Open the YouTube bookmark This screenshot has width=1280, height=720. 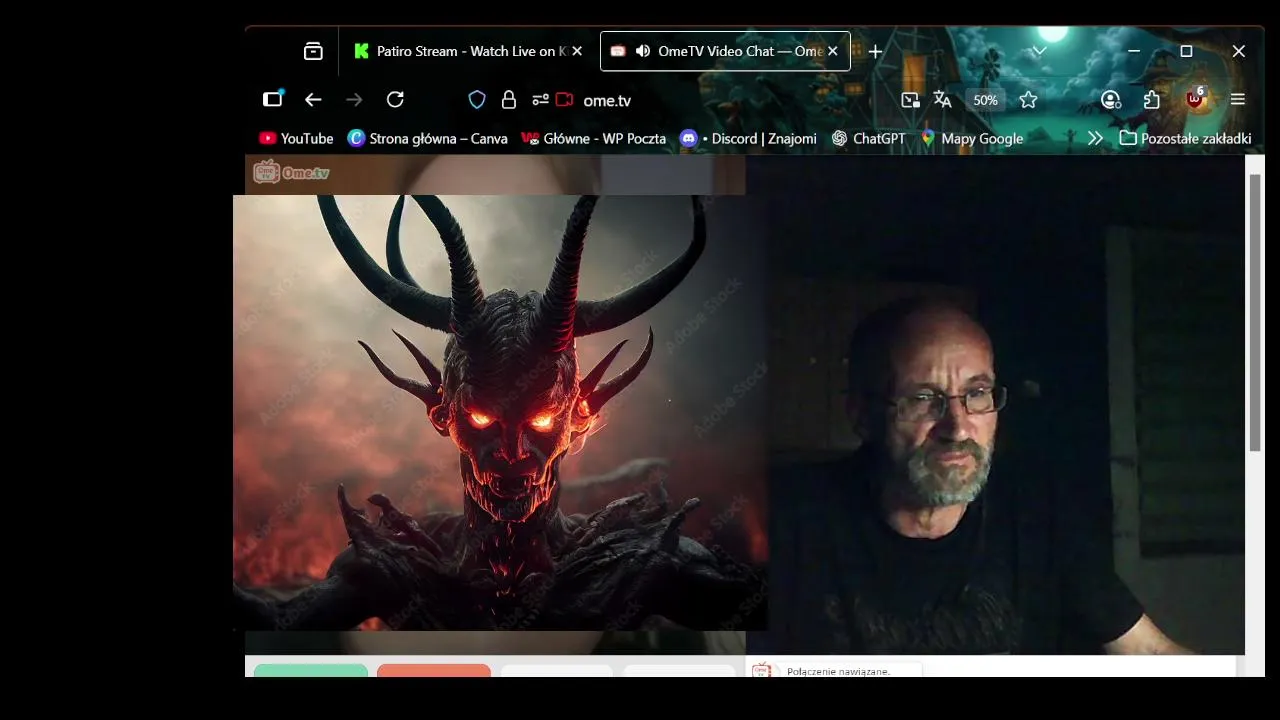(x=296, y=139)
